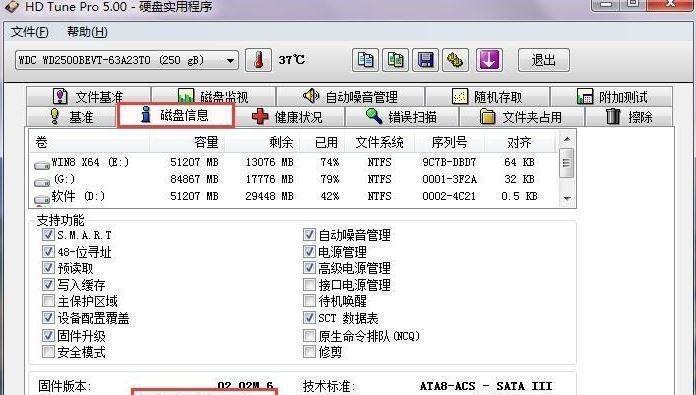Select the 磁盘信息 tab

[x=176, y=115]
